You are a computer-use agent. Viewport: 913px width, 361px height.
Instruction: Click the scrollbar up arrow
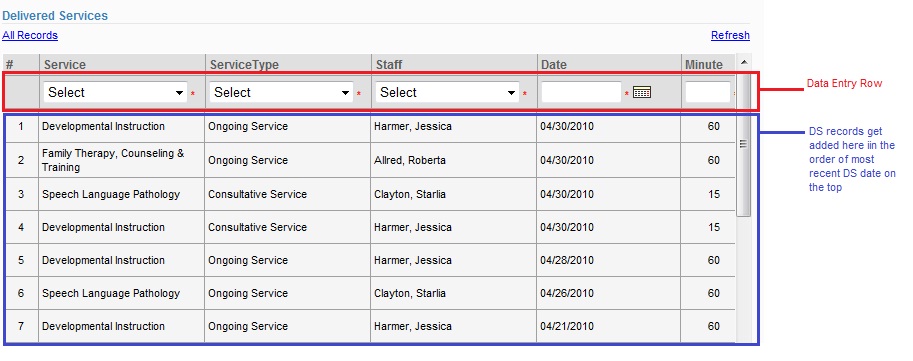pyautogui.click(x=744, y=61)
